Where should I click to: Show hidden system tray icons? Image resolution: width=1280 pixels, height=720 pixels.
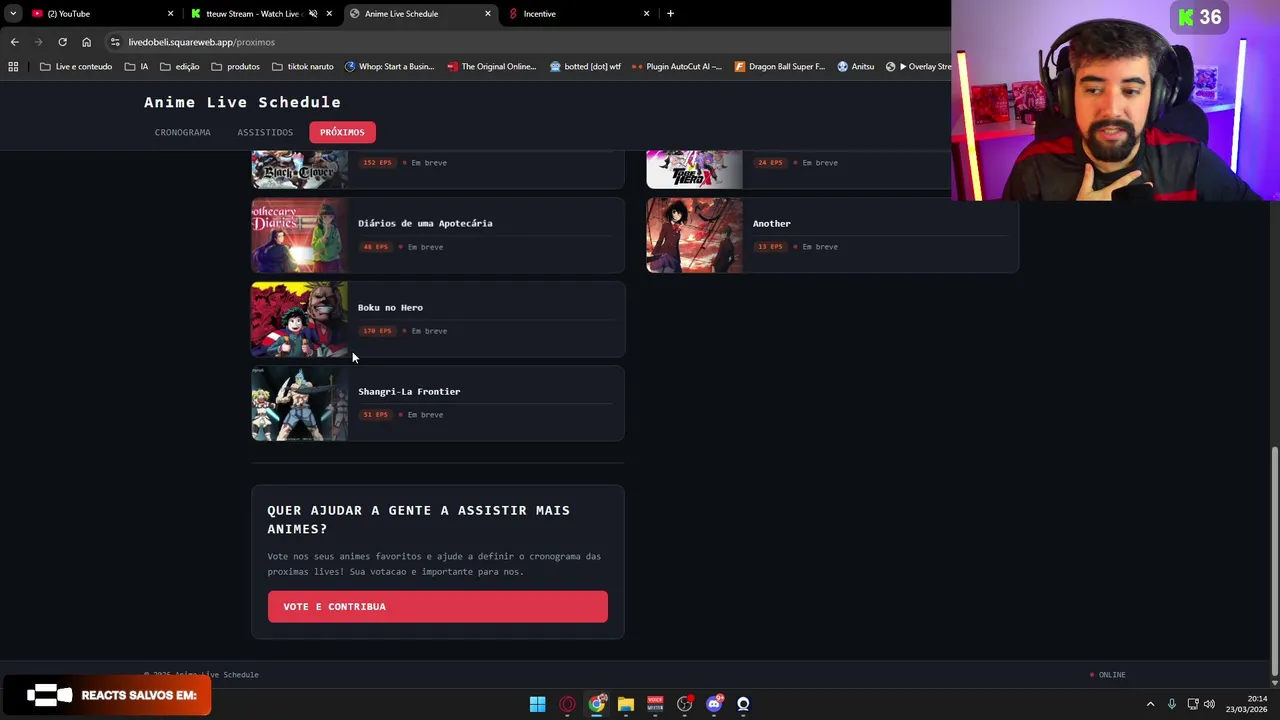[1150, 704]
